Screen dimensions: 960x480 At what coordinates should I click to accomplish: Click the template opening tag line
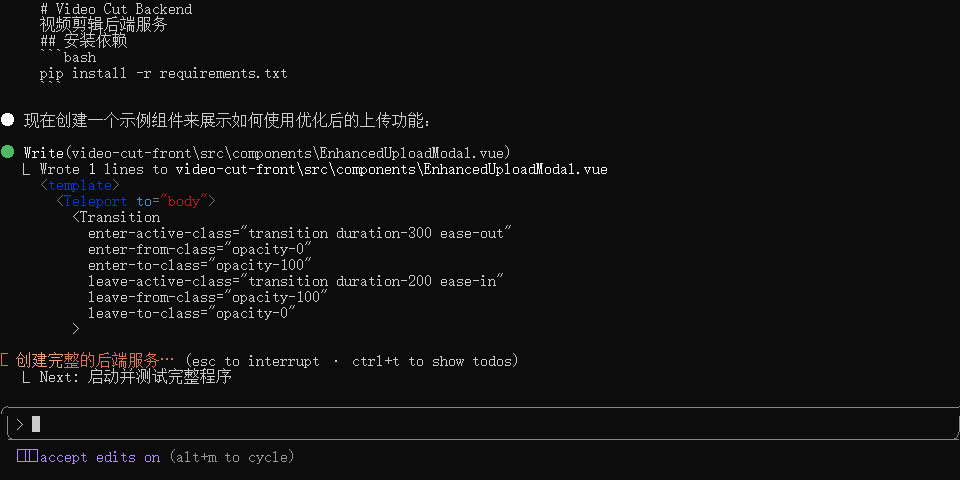pos(80,185)
